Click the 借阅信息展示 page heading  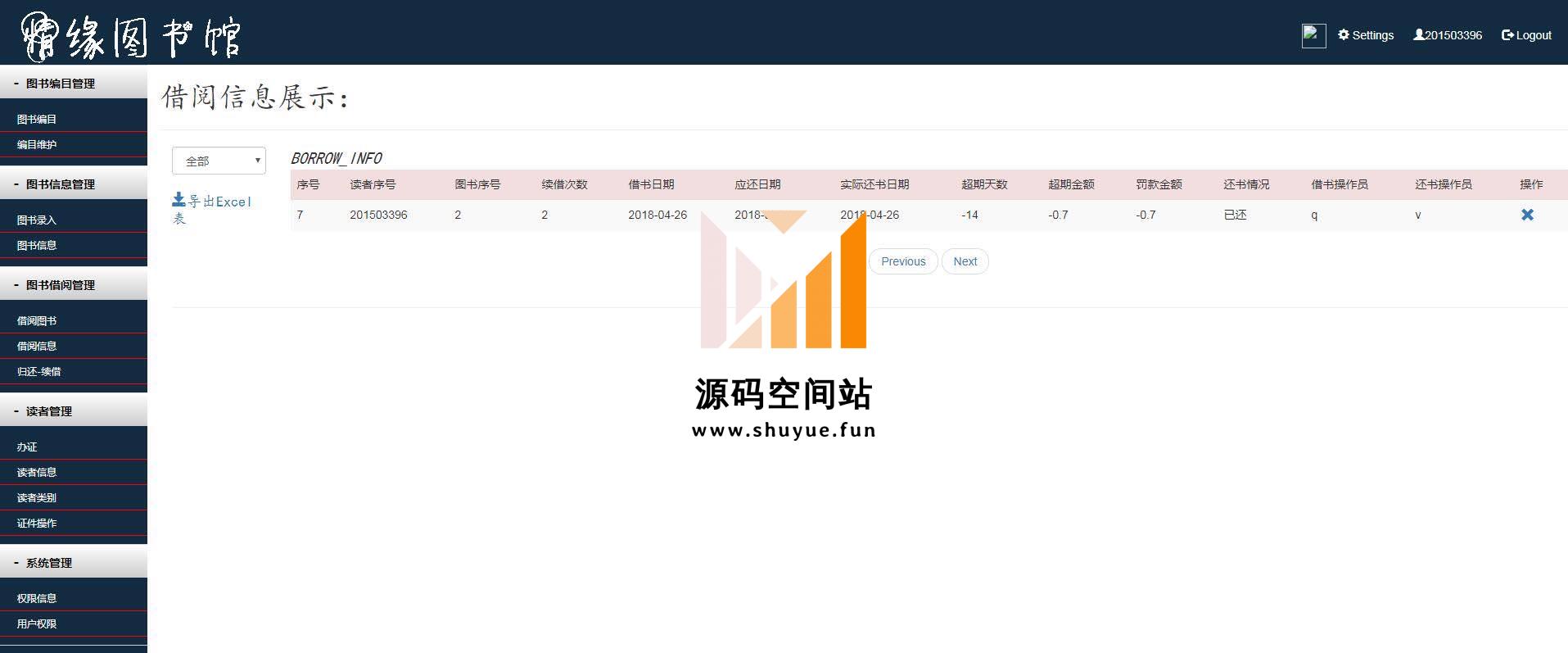pyautogui.click(x=255, y=97)
